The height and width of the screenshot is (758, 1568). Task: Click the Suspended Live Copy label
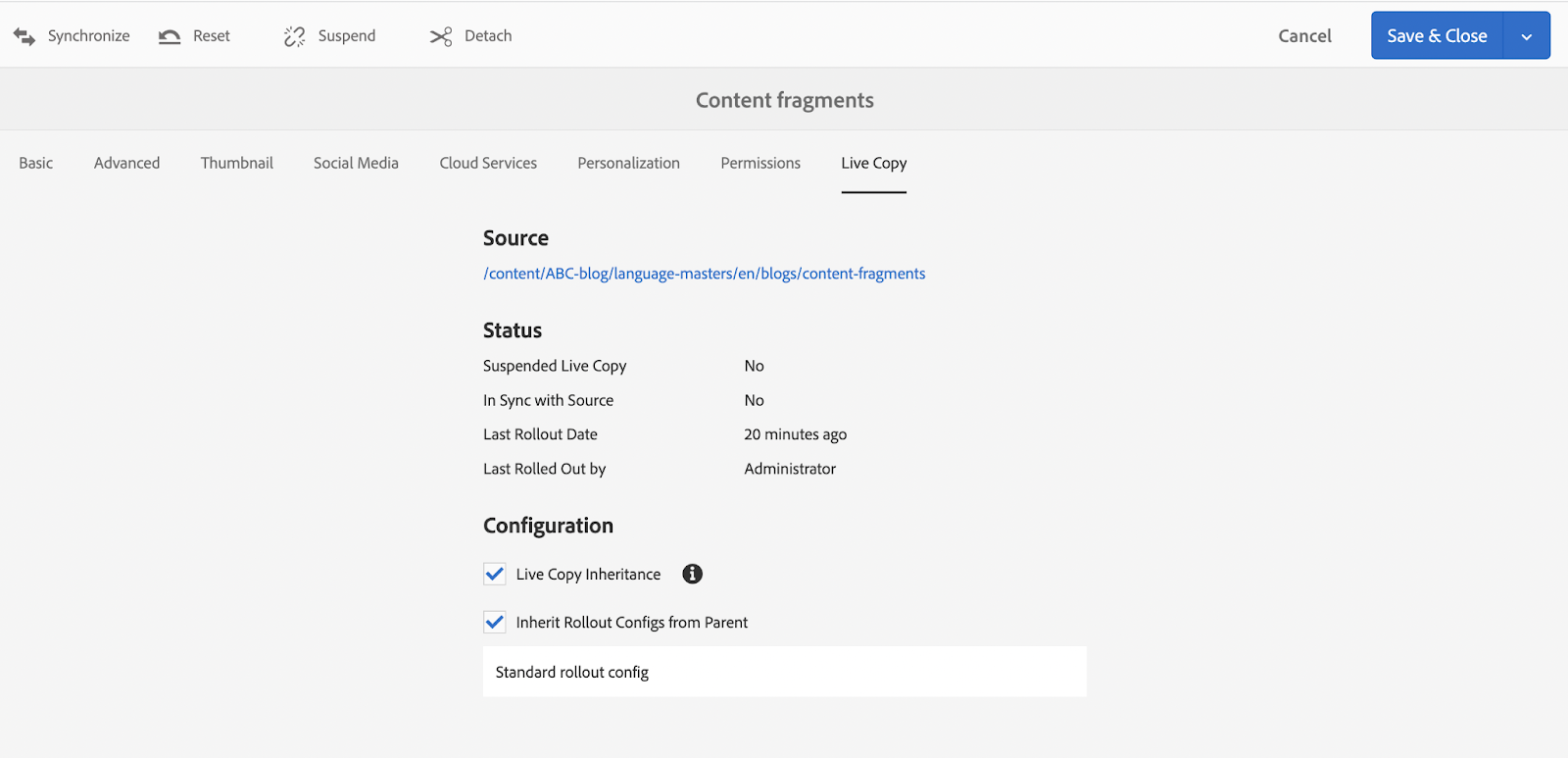555,366
